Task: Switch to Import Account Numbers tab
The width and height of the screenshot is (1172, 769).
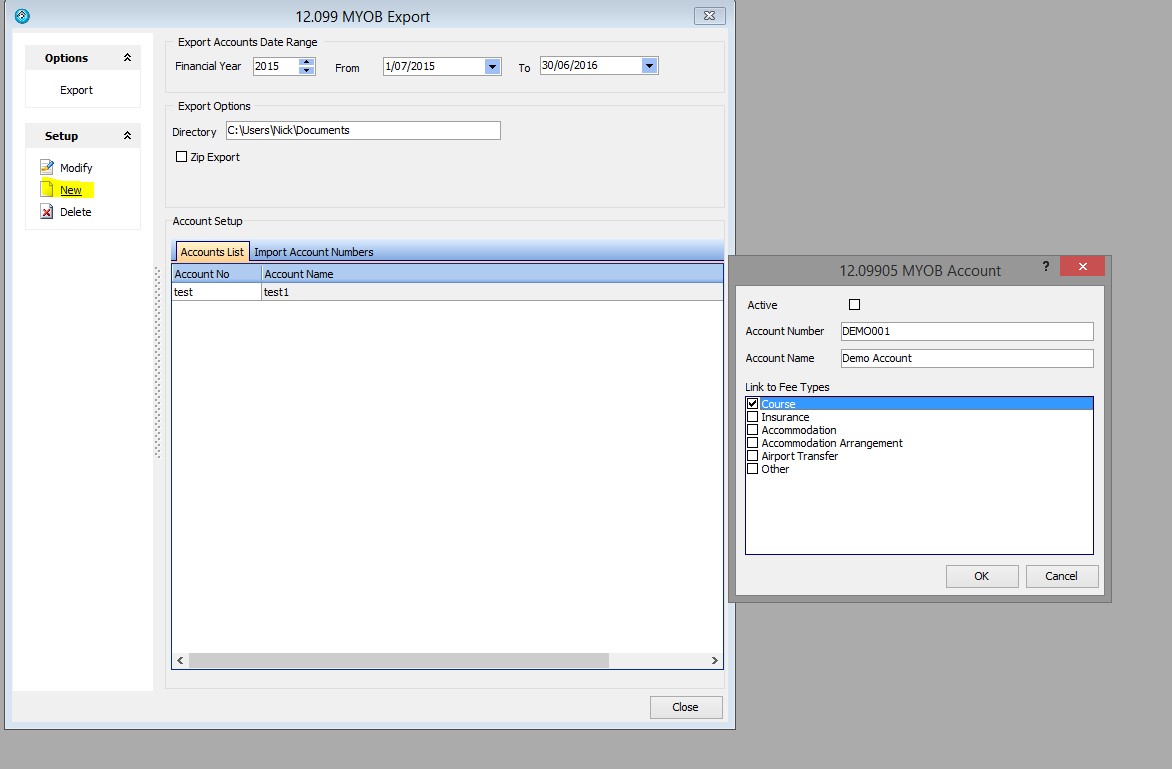Action: tap(314, 252)
